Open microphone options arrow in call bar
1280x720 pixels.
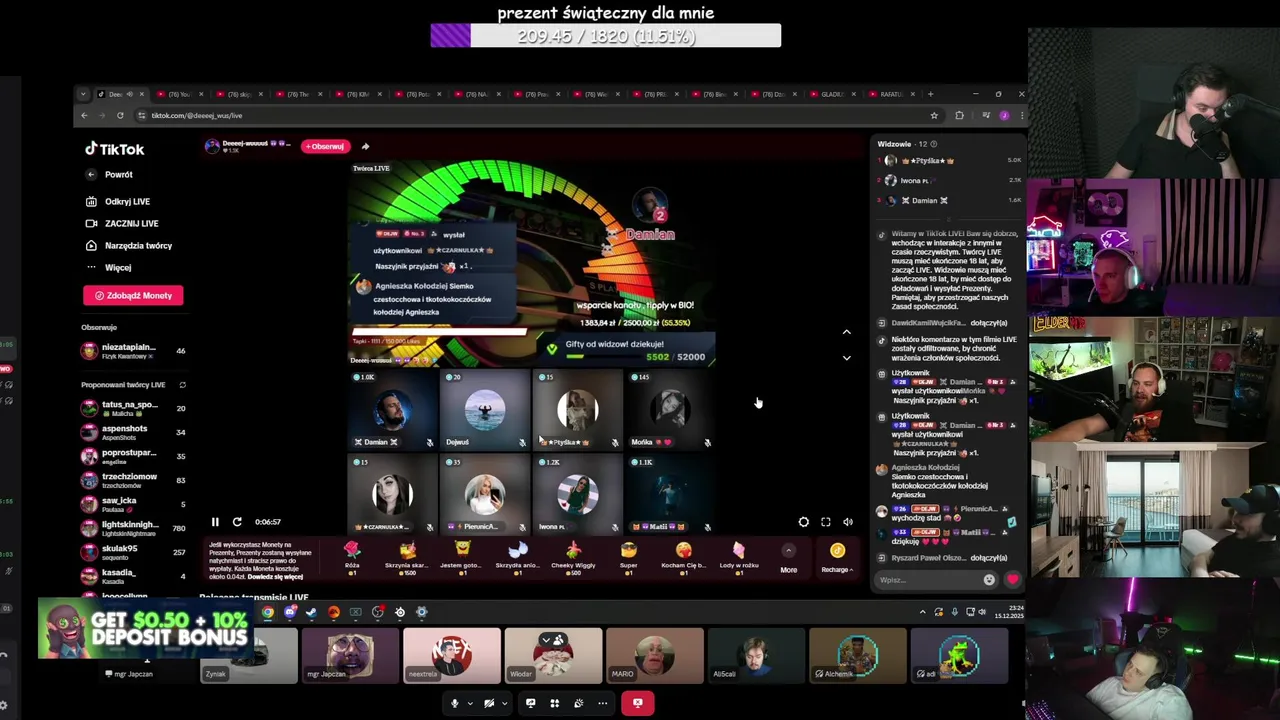pos(468,703)
